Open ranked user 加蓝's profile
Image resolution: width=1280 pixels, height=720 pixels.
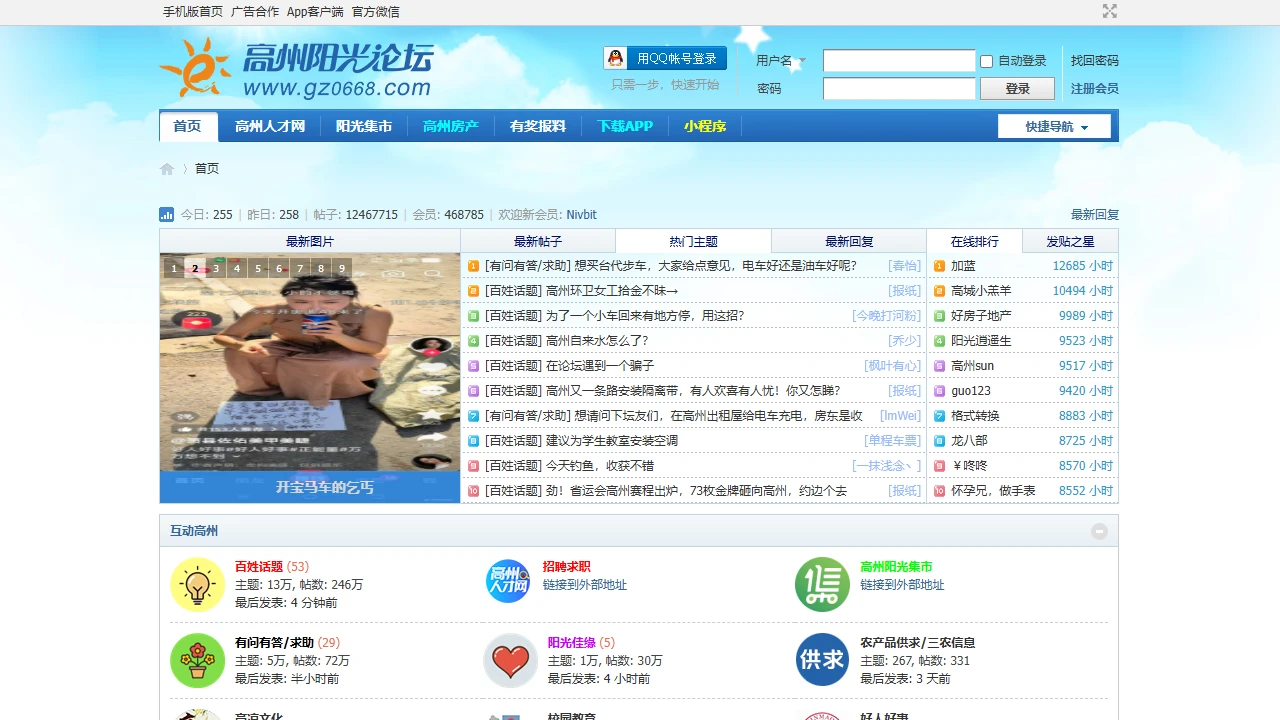(x=963, y=266)
